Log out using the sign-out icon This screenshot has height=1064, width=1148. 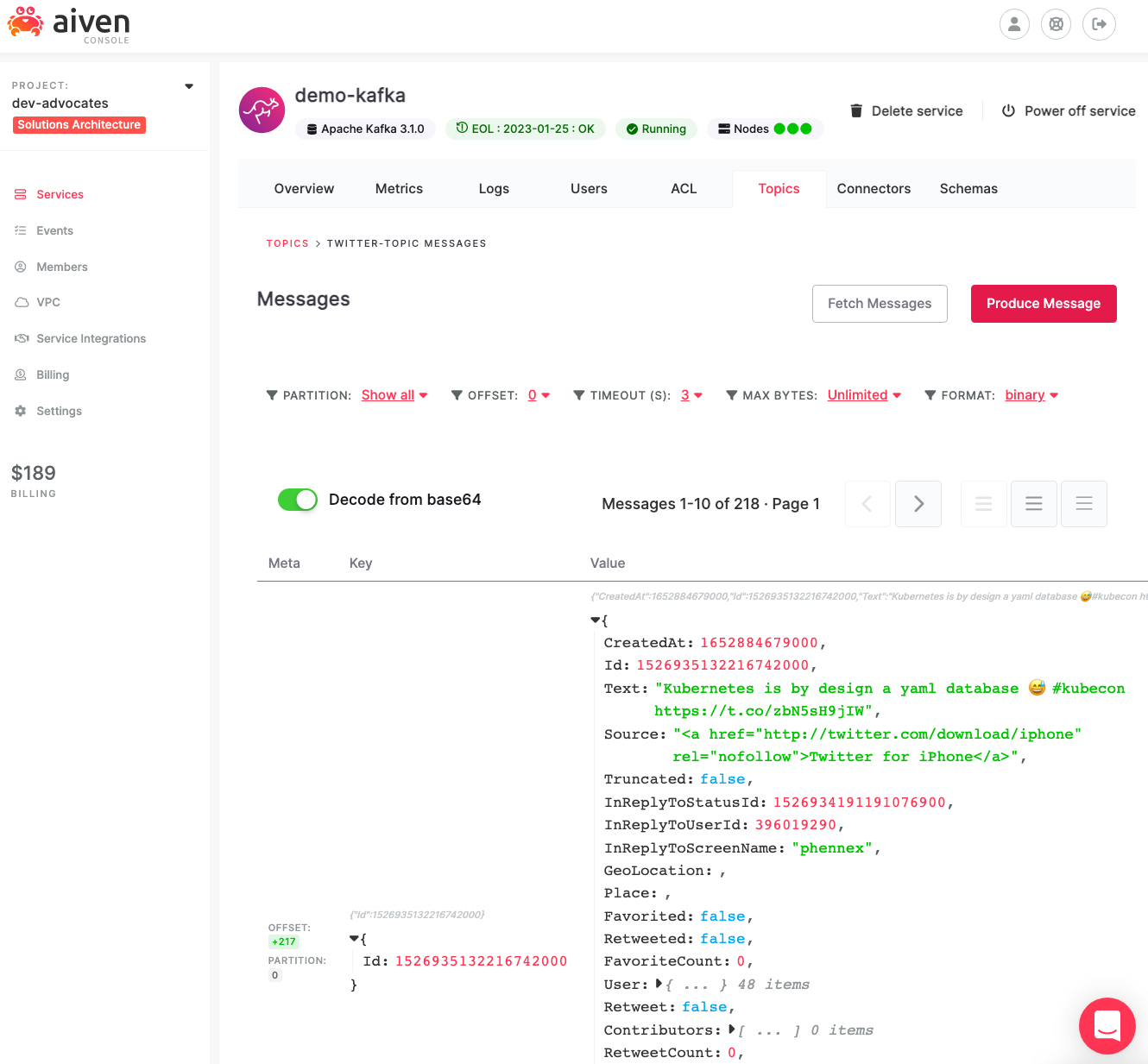(x=1099, y=24)
